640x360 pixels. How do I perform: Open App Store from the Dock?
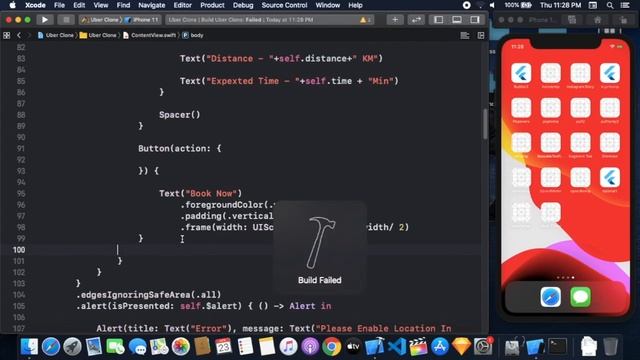pyautogui.click(x=440, y=347)
